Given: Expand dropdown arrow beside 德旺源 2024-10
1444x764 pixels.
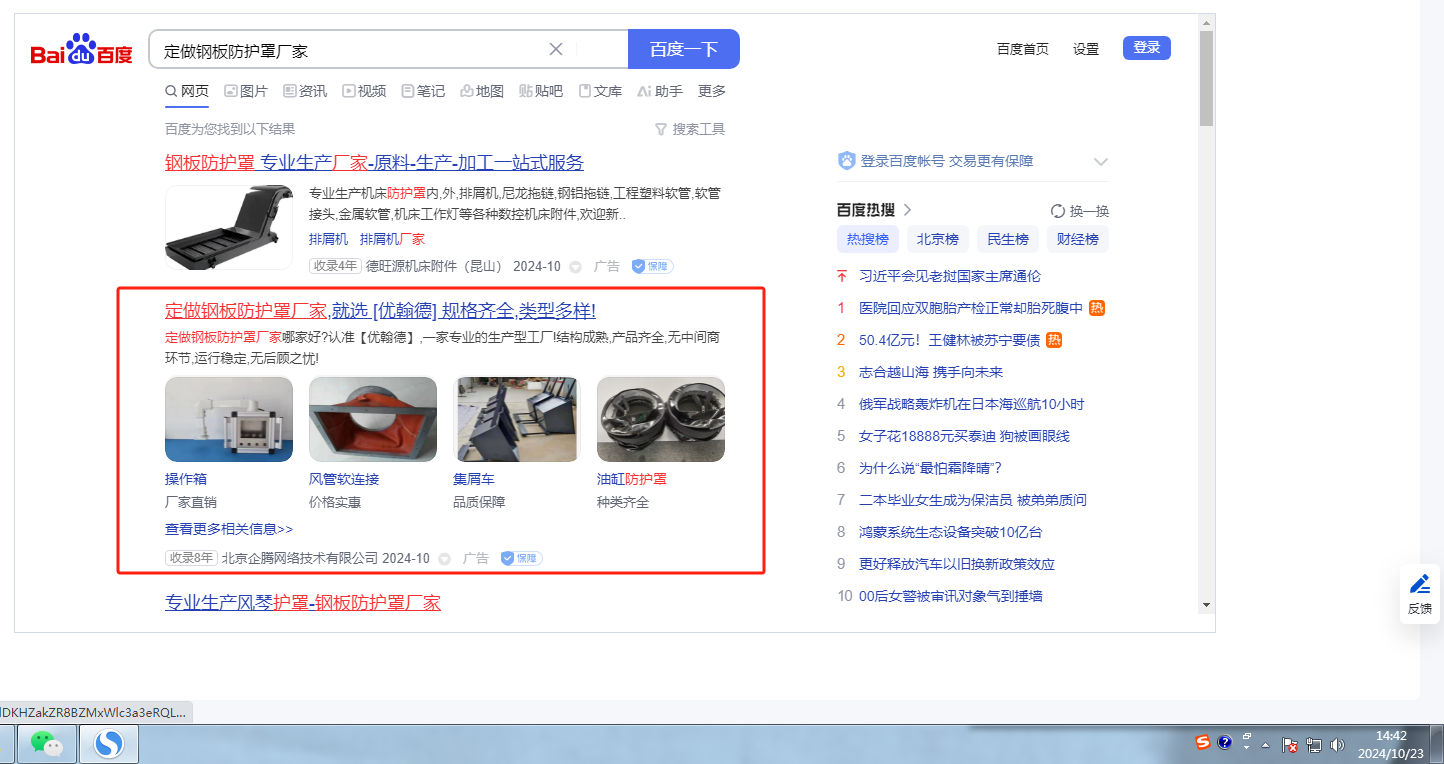Looking at the screenshot, I should [575, 267].
